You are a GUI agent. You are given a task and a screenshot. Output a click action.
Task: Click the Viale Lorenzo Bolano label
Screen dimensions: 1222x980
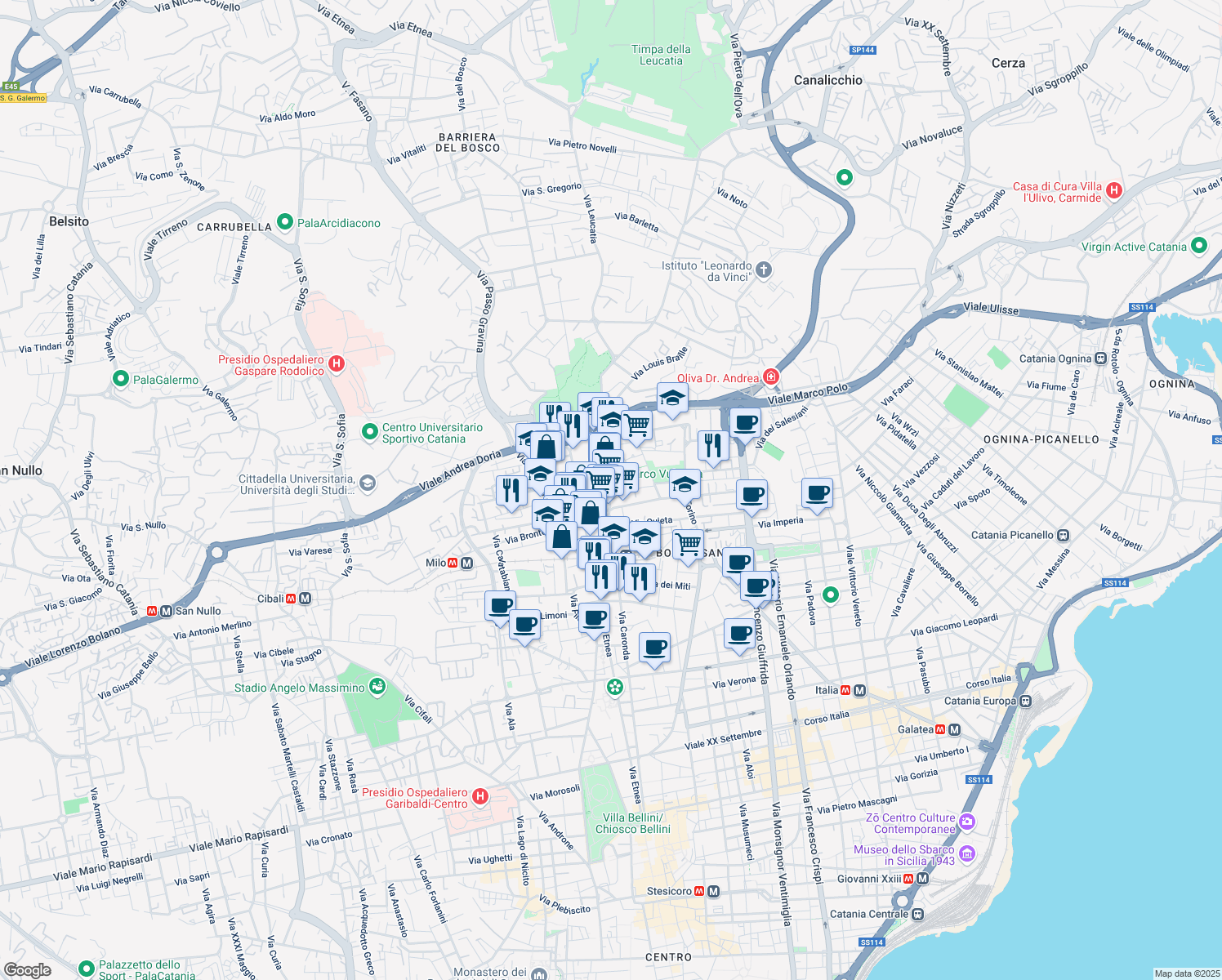[x=72, y=648]
